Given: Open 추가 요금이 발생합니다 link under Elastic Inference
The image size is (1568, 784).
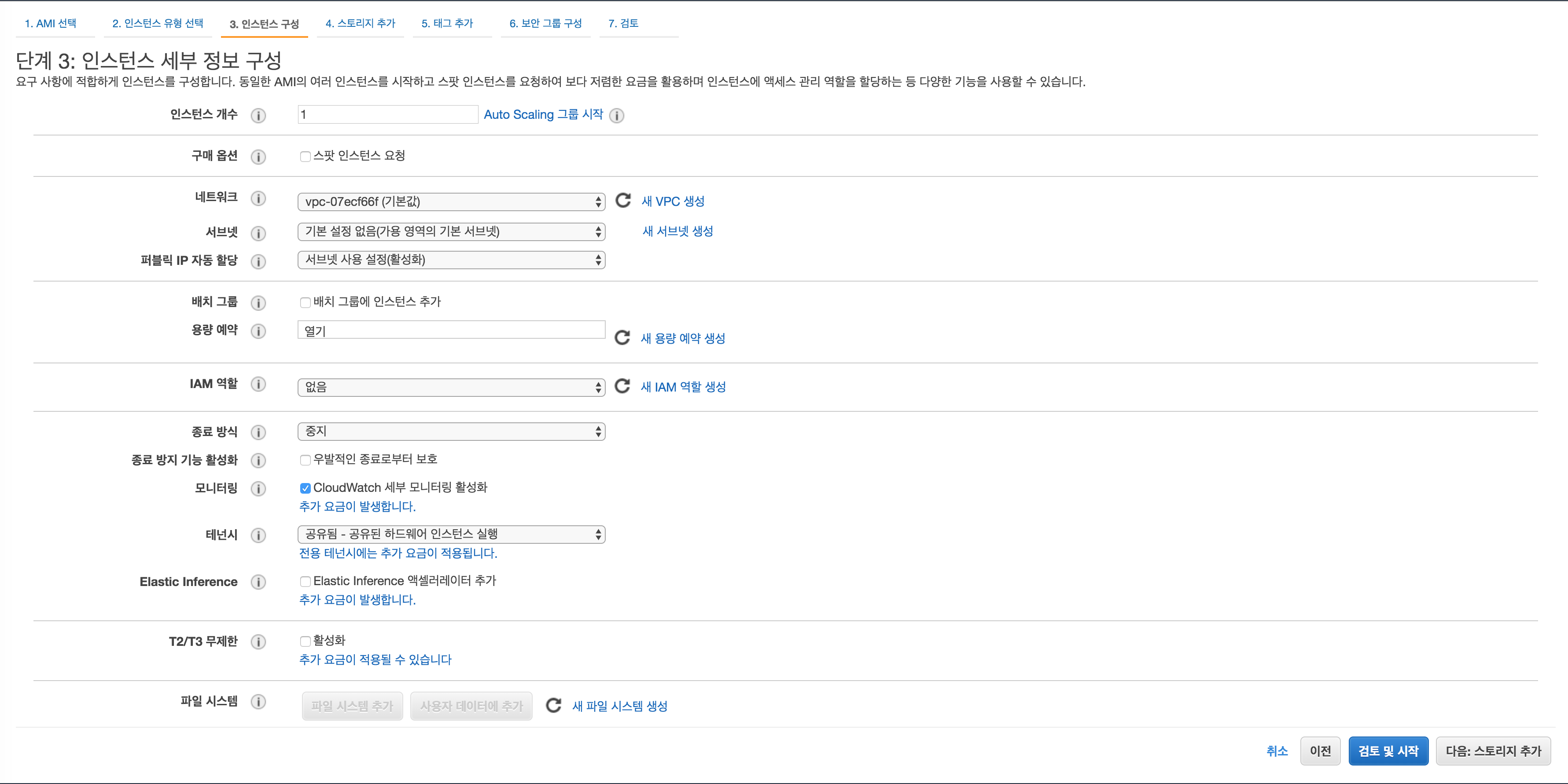Looking at the screenshot, I should [357, 600].
